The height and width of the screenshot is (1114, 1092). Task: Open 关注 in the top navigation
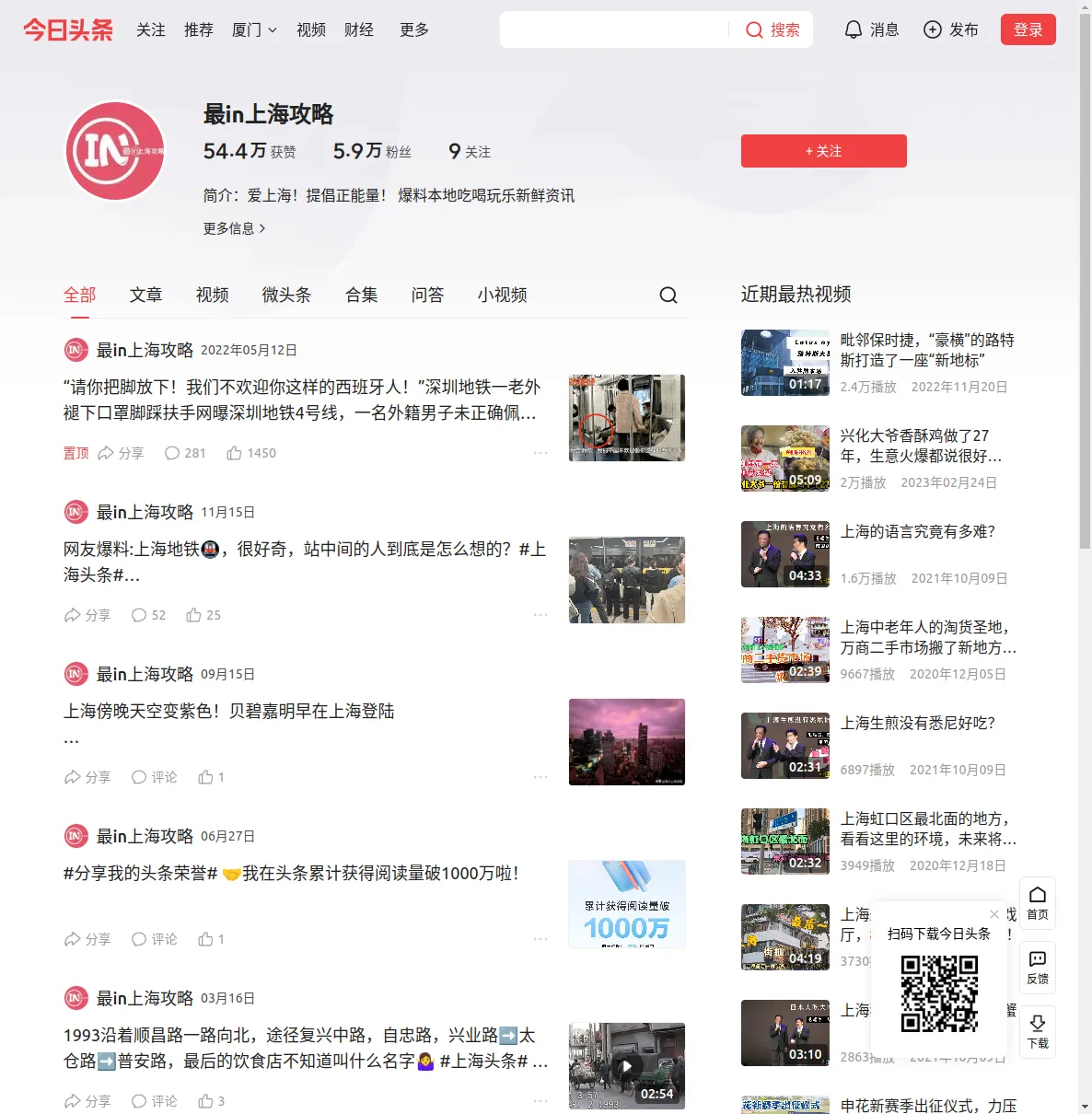point(151,30)
